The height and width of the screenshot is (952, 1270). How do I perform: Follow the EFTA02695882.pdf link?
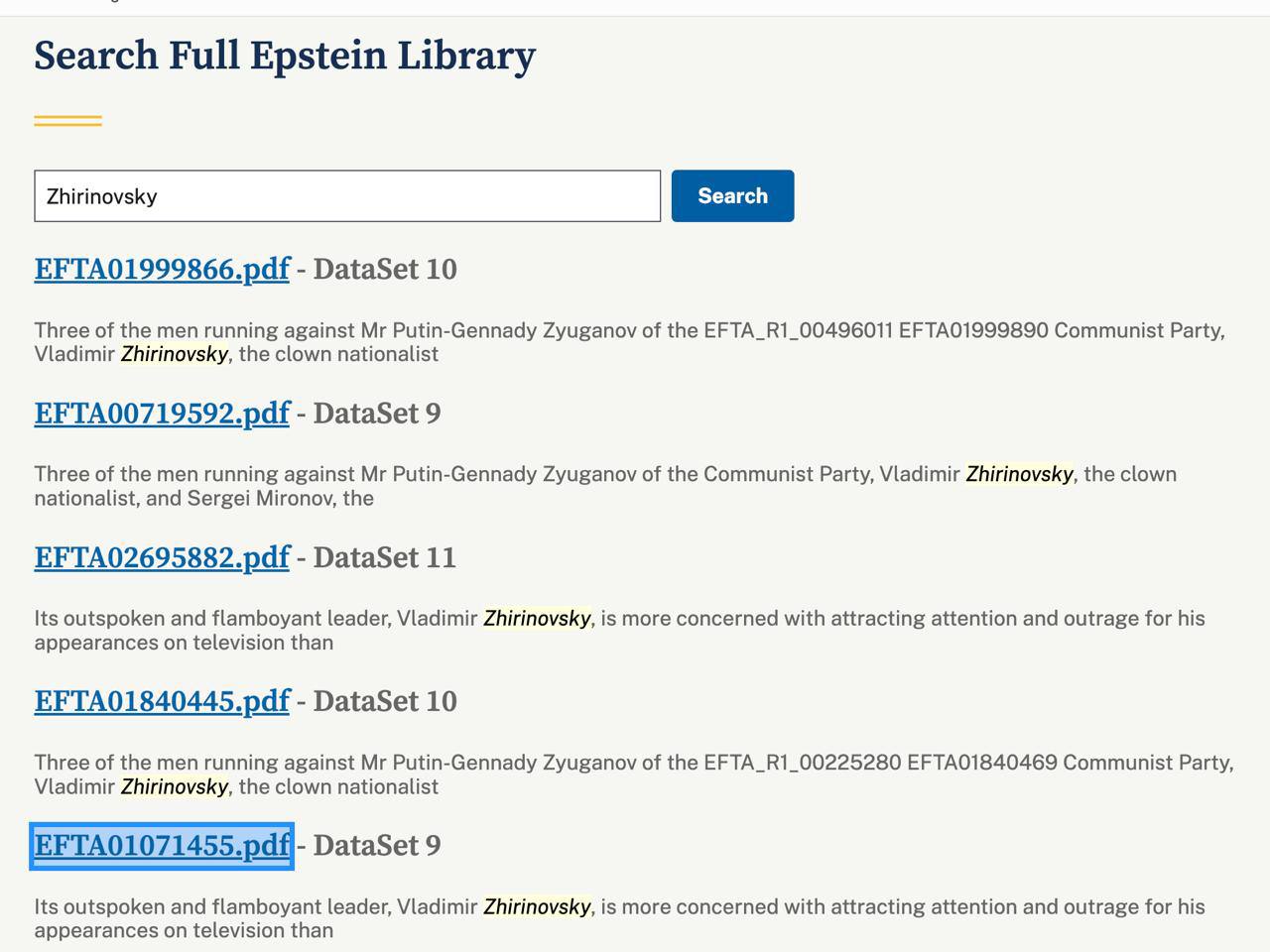pos(162,557)
